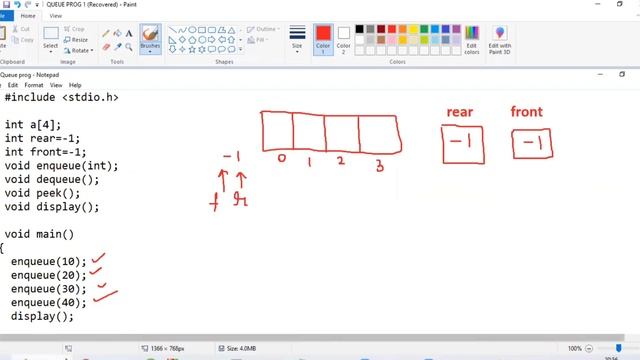Choose the Cloud callout shape
The image size is (640, 360).
click(231, 49)
